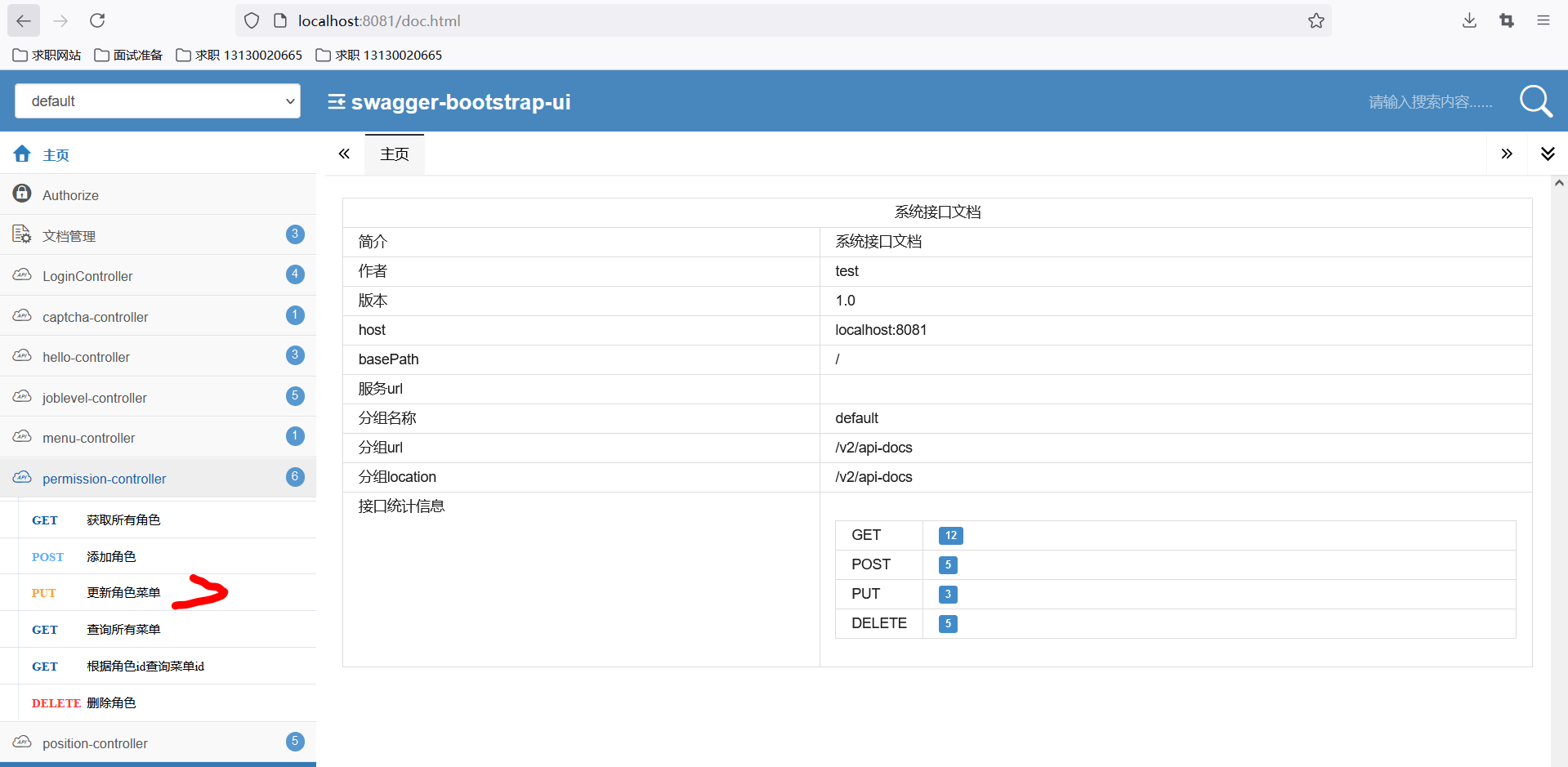Click the 请输入搜索内容 search field
The width and height of the screenshot is (1568, 767).
(x=1430, y=102)
